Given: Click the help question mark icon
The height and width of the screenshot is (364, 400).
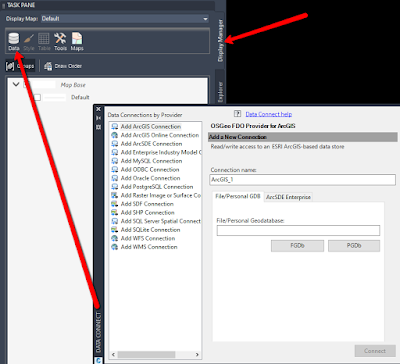Looking at the screenshot, I should (x=237, y=114).
